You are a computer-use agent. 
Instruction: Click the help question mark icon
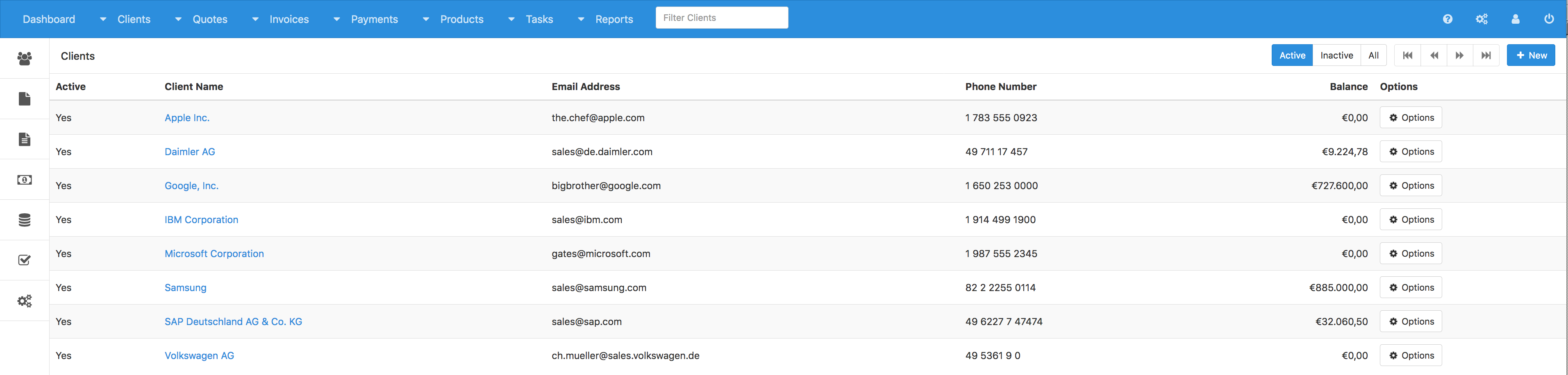coord(1448,19)
